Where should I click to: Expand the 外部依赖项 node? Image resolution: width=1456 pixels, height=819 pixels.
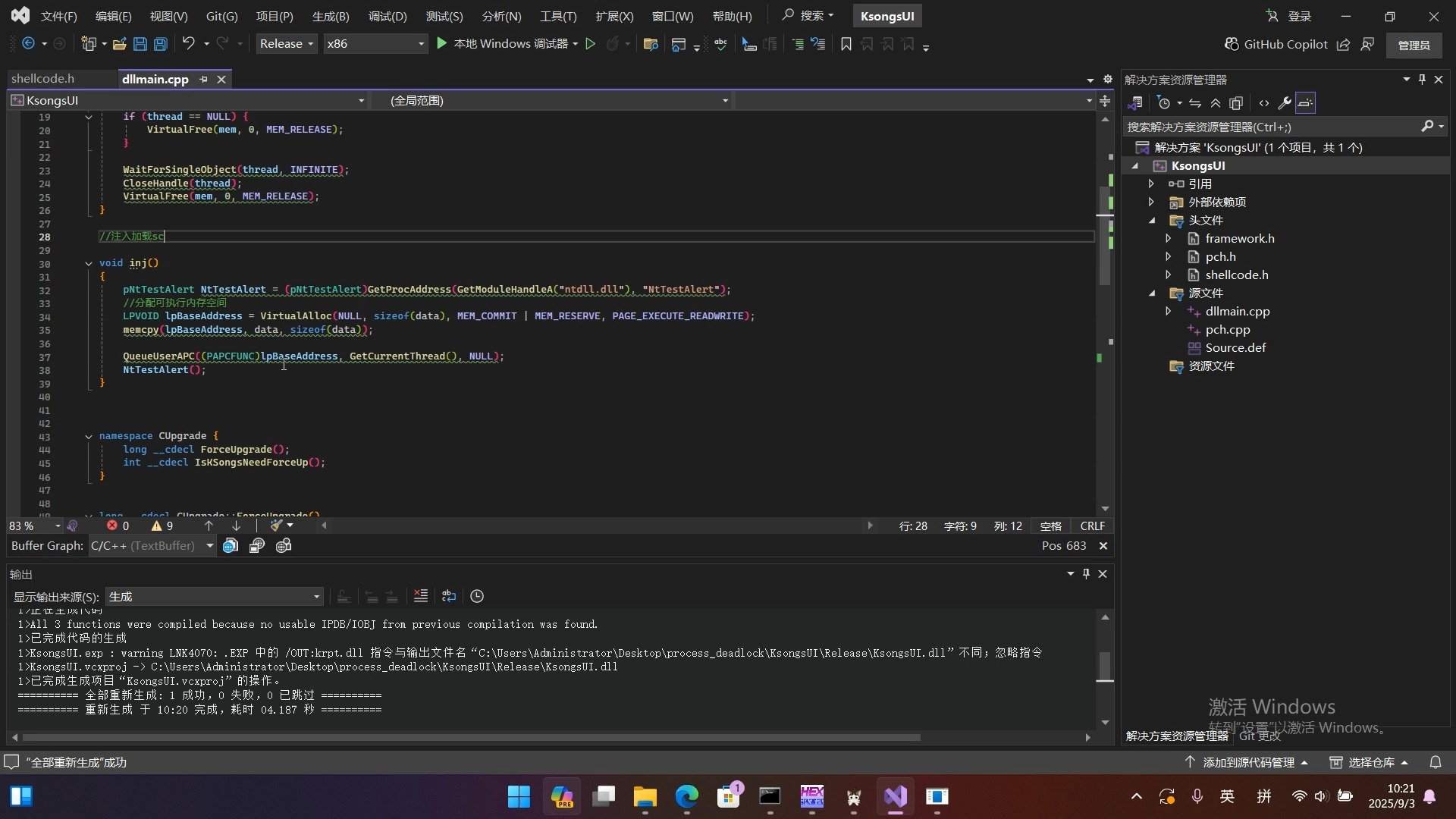tap(1151, 202)
